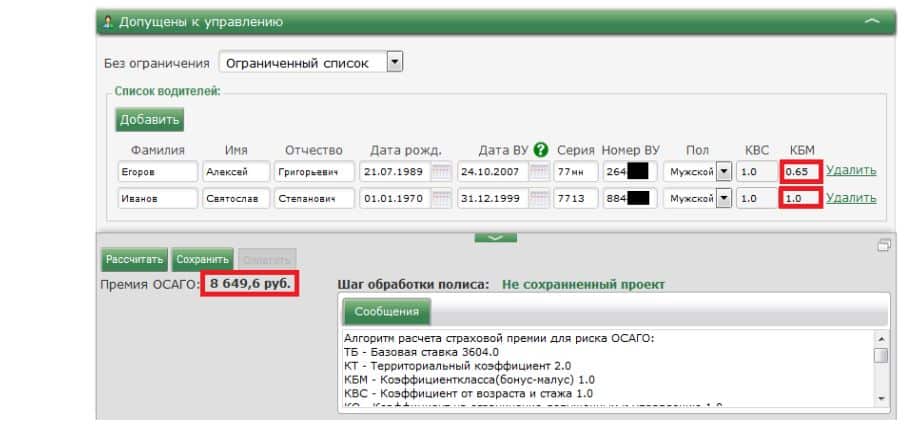
Task: Click the Рассчитать button
Action: (x=135, y=260)
